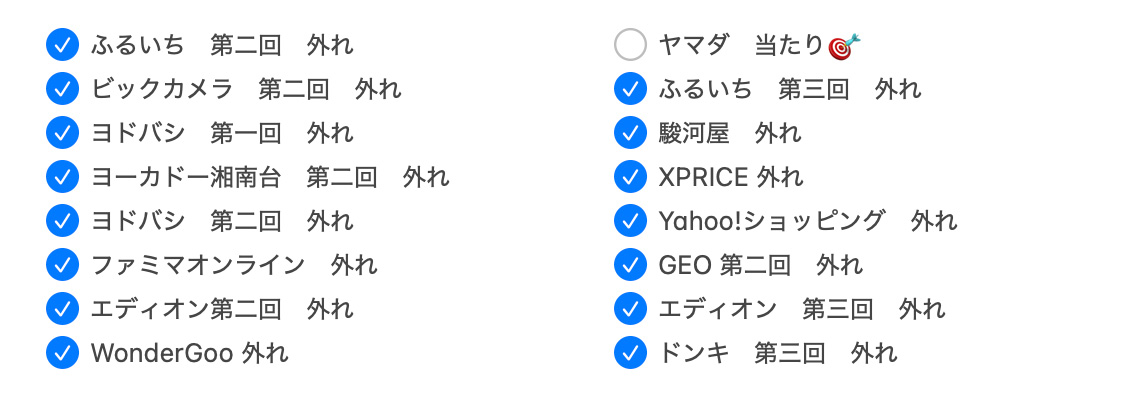
Task: Uncheck the GEO 第二回 外れ checkbox
Action: pyautogui.click(x=630, y=265)
